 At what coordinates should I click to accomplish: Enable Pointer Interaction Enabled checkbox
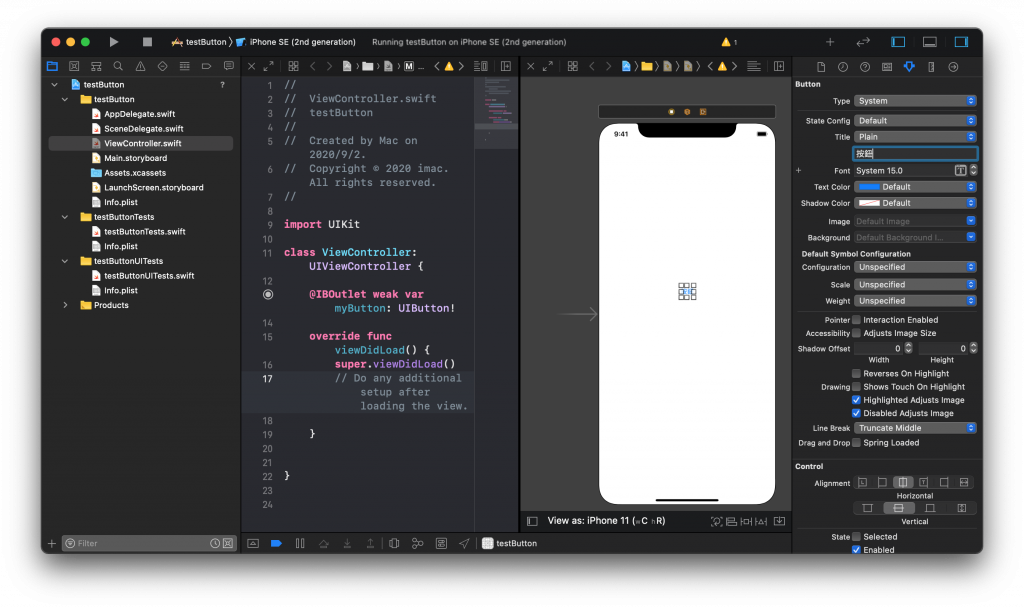pos(856,320)
